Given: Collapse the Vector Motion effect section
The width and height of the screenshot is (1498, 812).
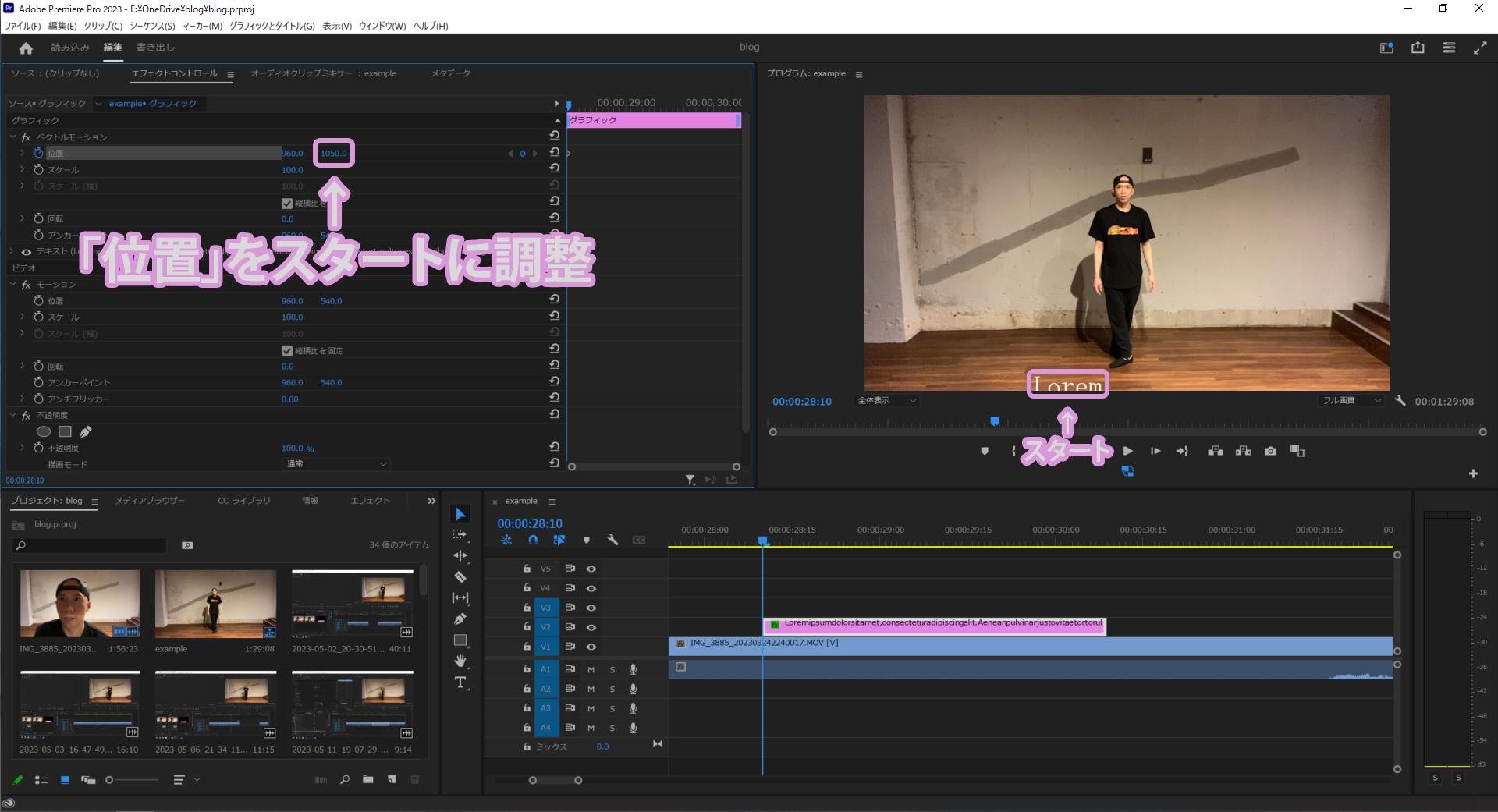Looking at the screenshot, I should pos(13,137).
